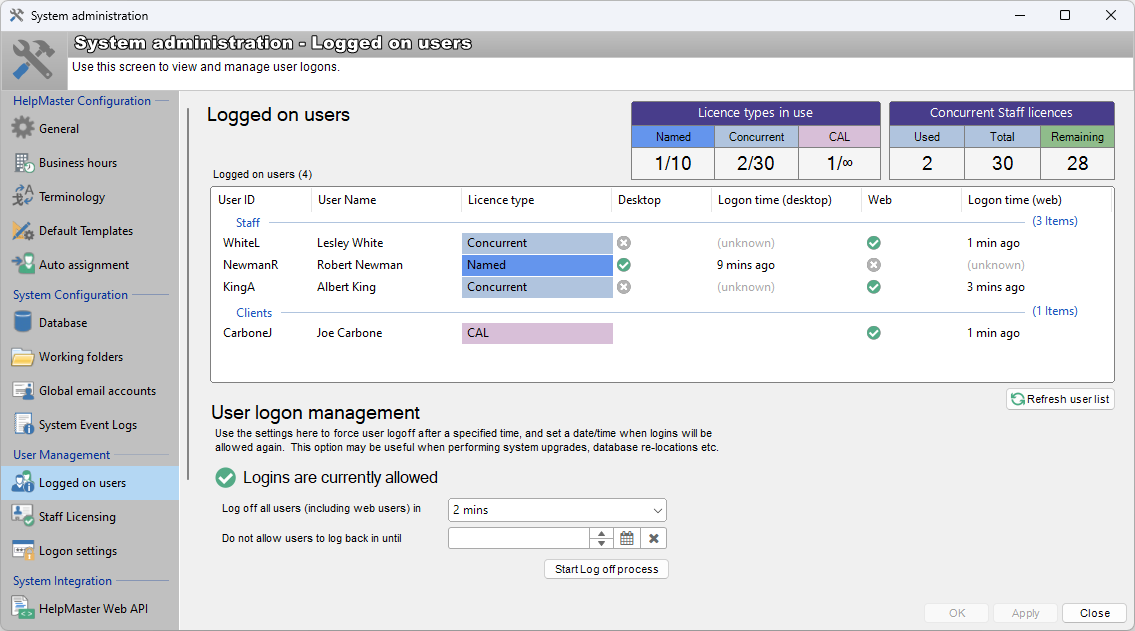The height and width of the screenshot is (631, 1135).
Task: Select Robert Newman's Named licence cell
Action: pos(537,265)
